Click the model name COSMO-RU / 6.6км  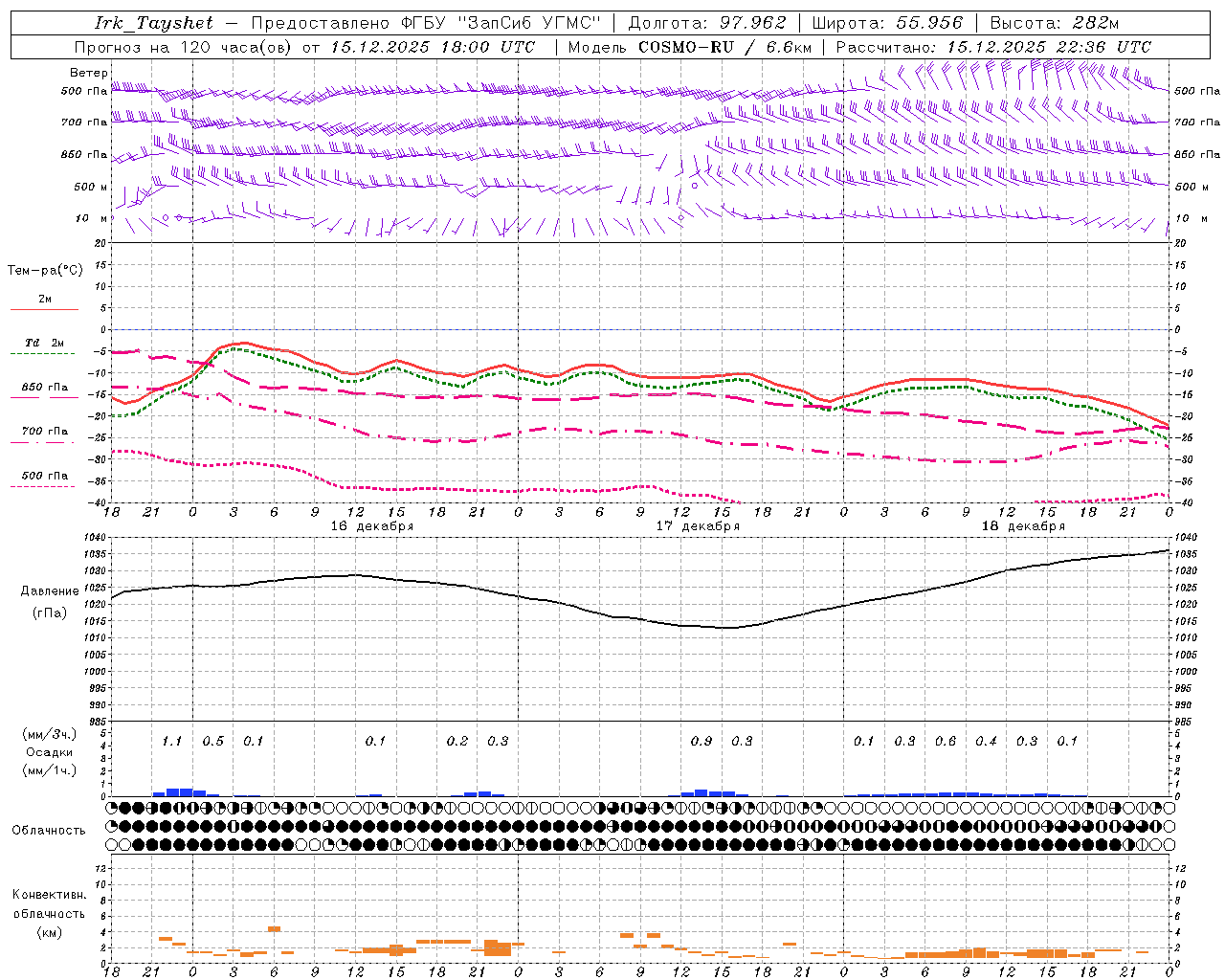pyautogui.click(x=725, y=47)
